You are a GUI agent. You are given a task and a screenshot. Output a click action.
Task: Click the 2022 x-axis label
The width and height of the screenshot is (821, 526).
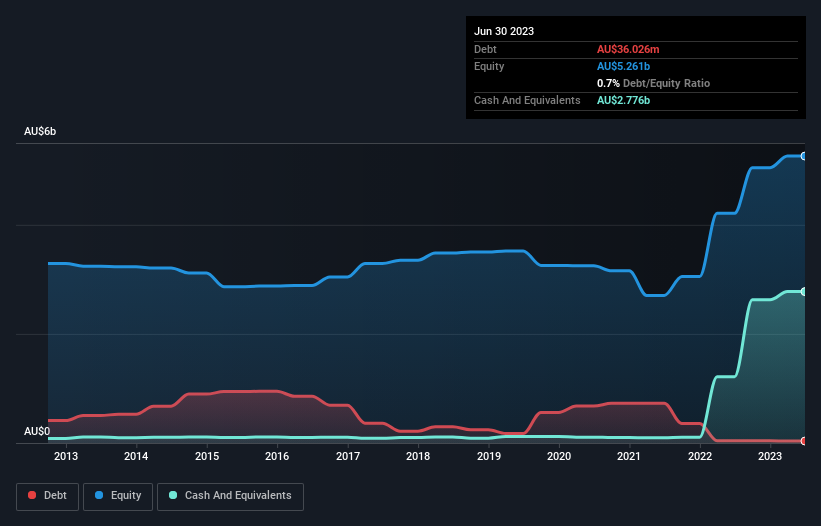[700, 456]
